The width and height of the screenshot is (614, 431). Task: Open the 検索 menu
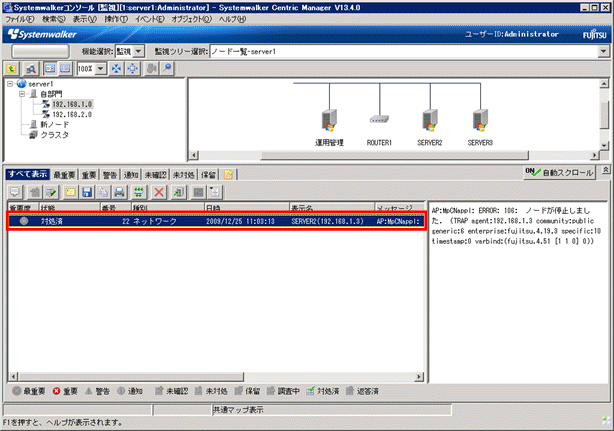tap(54, 19)
